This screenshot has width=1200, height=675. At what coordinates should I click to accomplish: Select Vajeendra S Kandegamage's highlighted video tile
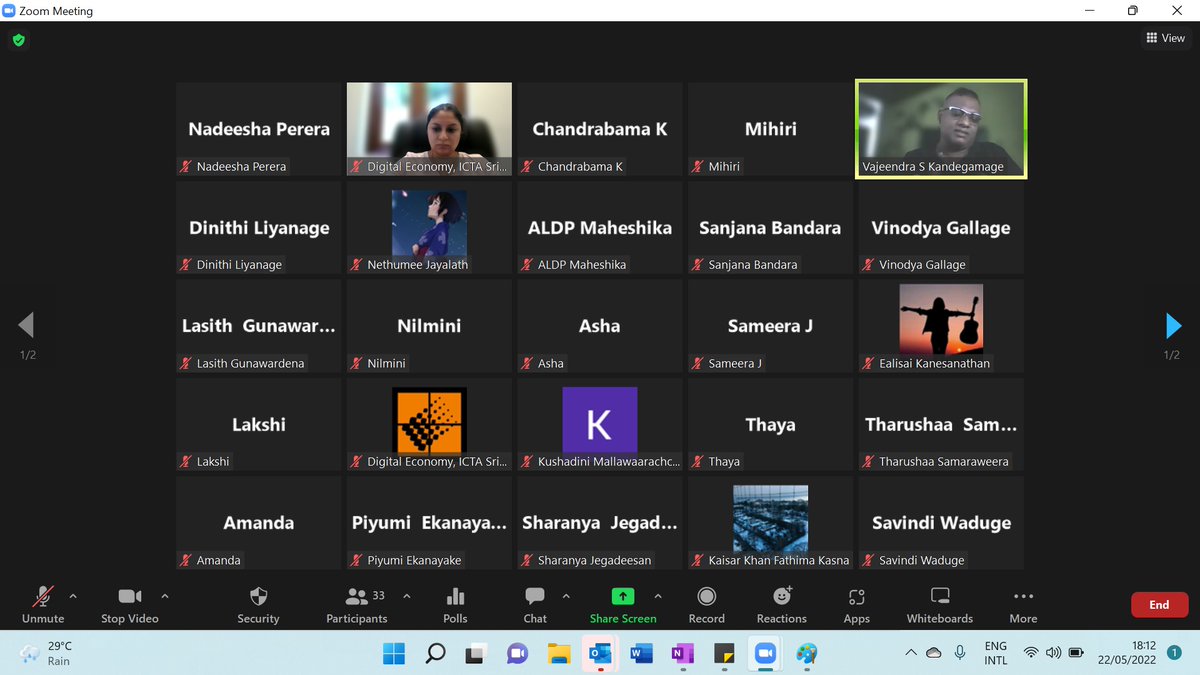[x=941, y=129]
